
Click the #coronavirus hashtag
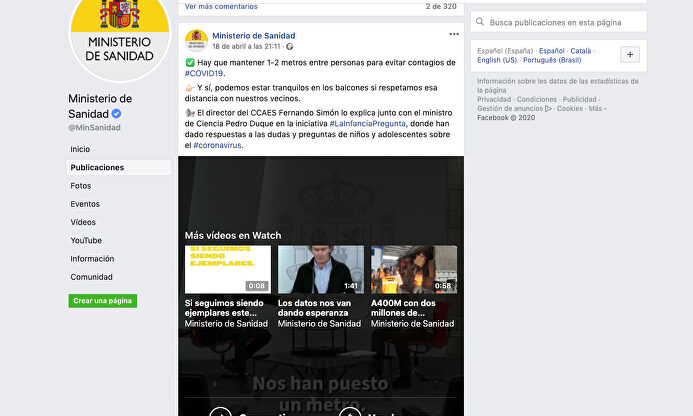pos(217,145)
